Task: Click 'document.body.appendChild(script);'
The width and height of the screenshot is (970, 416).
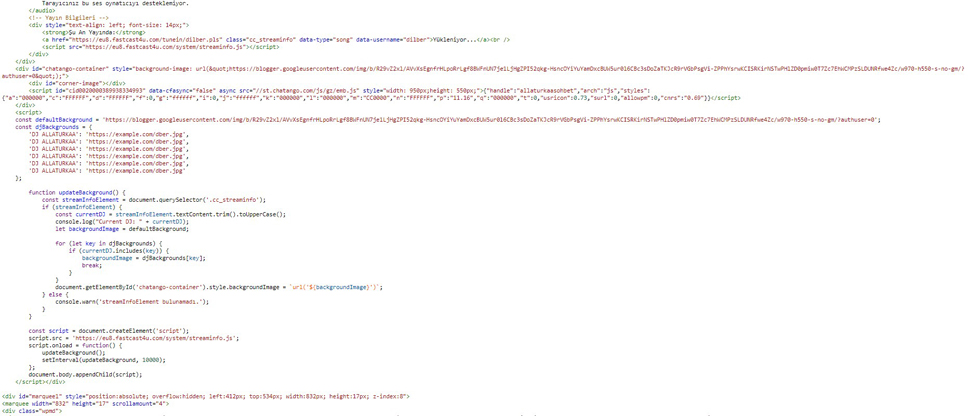Action: [x=85, y=375]
